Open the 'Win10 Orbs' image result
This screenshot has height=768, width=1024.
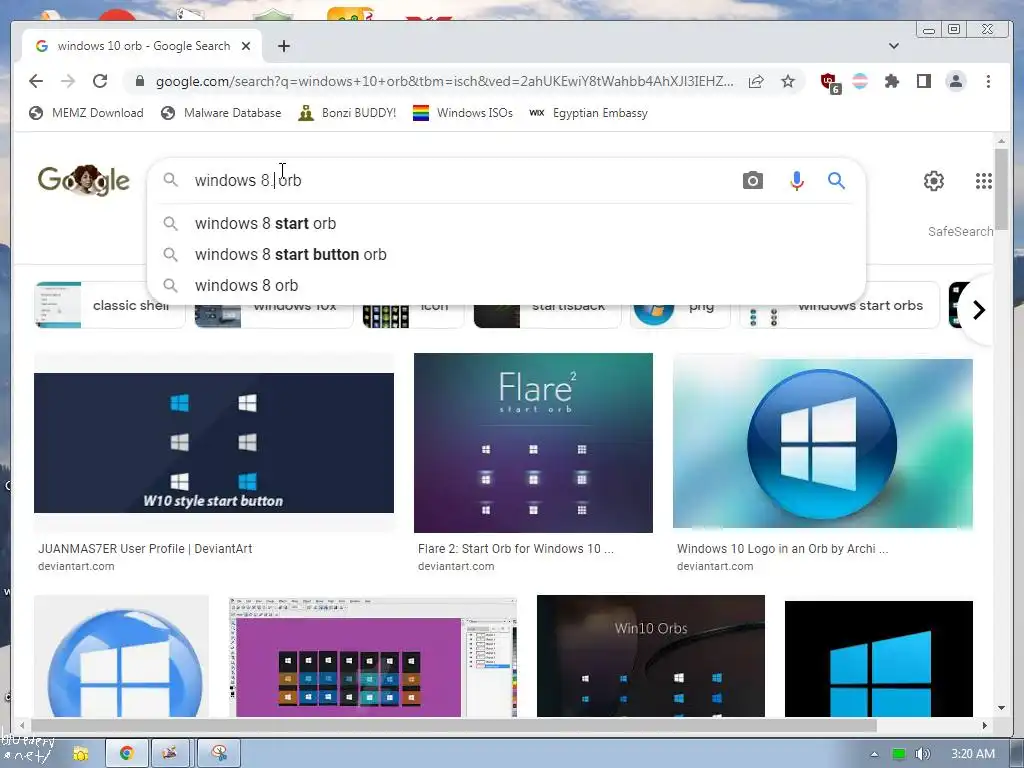pos(650,656)
